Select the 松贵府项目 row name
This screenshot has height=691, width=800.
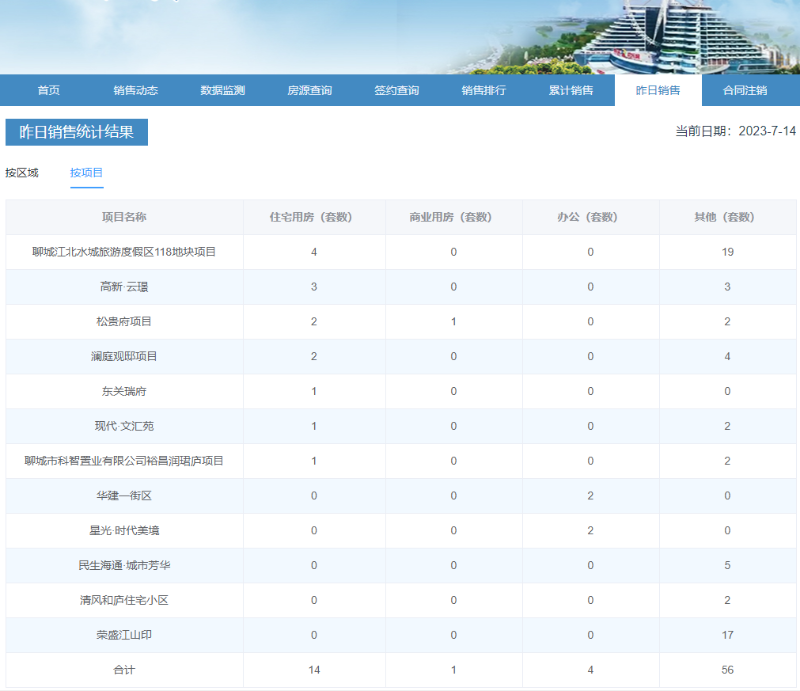124,322
